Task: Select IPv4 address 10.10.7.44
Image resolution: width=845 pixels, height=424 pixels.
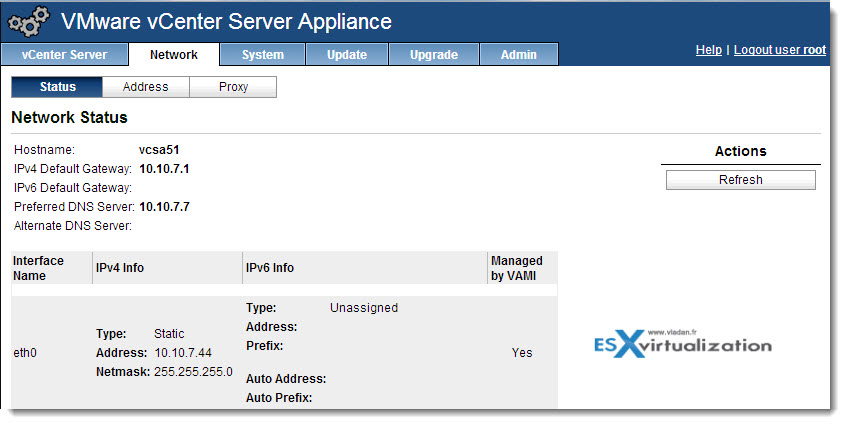Action: pos(183,353)
